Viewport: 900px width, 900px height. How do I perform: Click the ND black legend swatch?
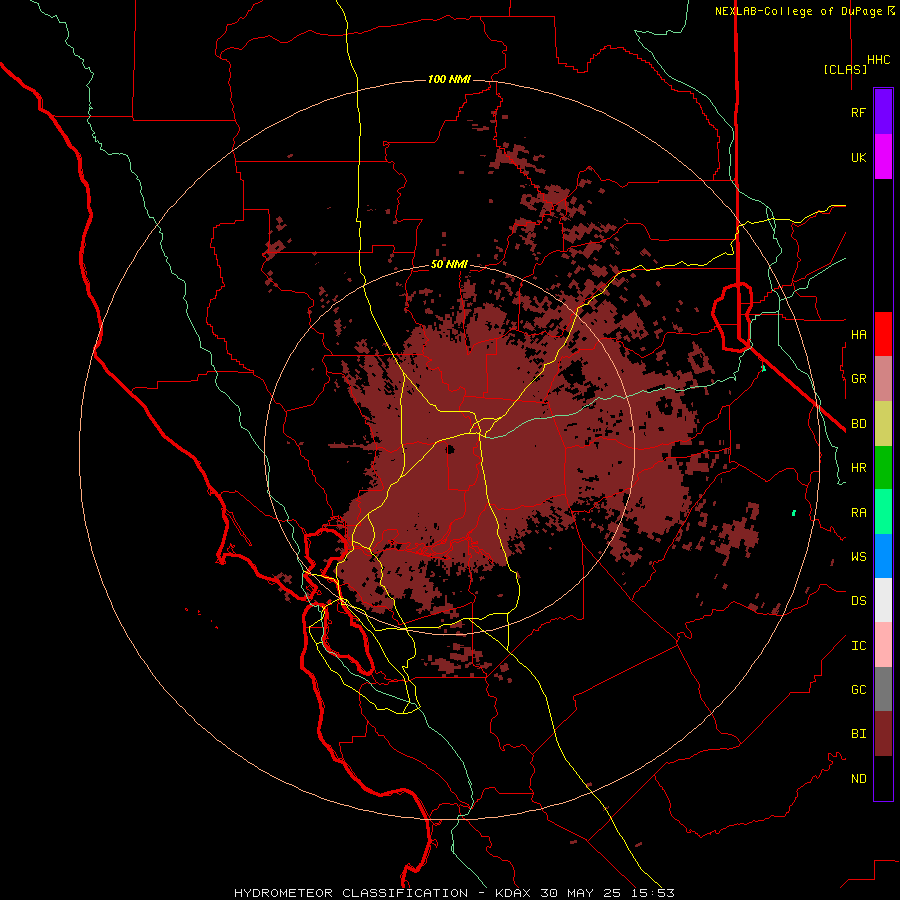click(x=883, y=778)
